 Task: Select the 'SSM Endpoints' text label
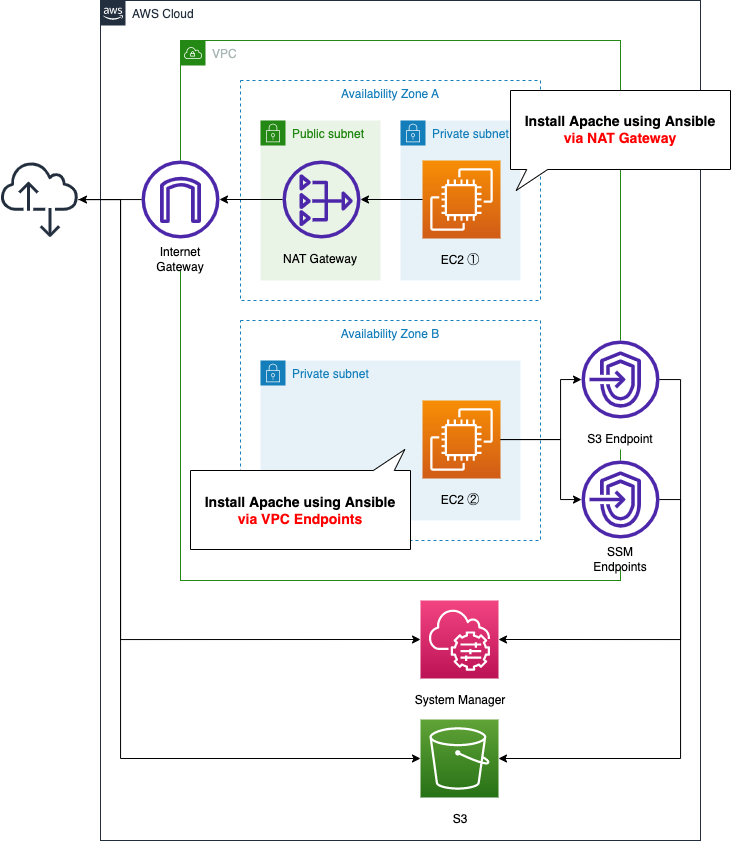click(x=619, y=559)
